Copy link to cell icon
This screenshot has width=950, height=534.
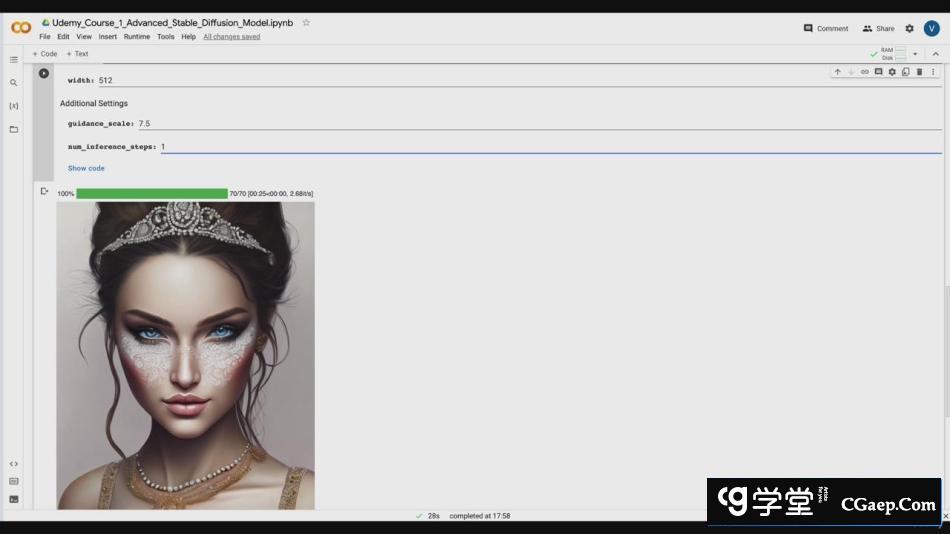coord(865,72)
